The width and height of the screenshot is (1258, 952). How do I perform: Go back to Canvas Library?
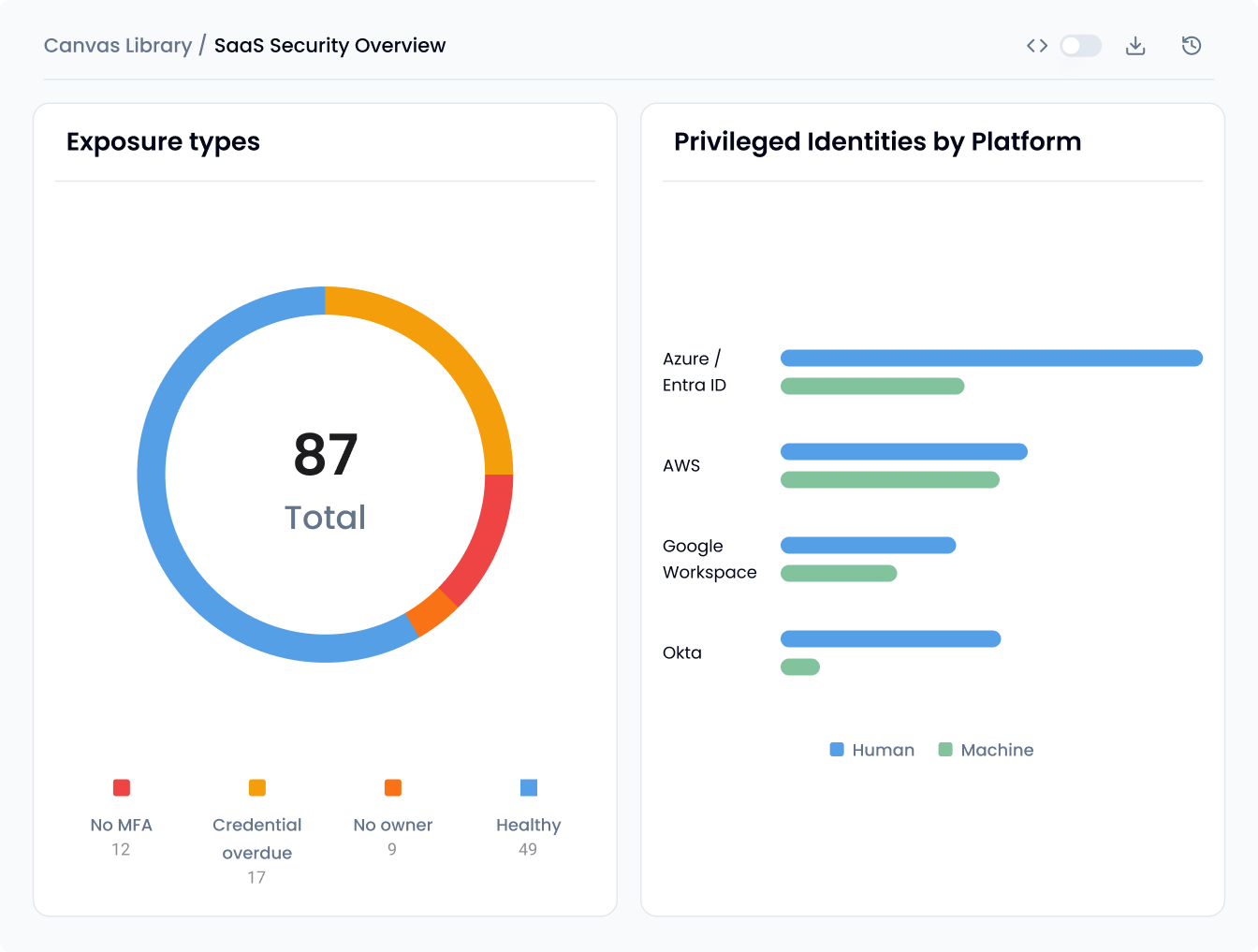118,46
